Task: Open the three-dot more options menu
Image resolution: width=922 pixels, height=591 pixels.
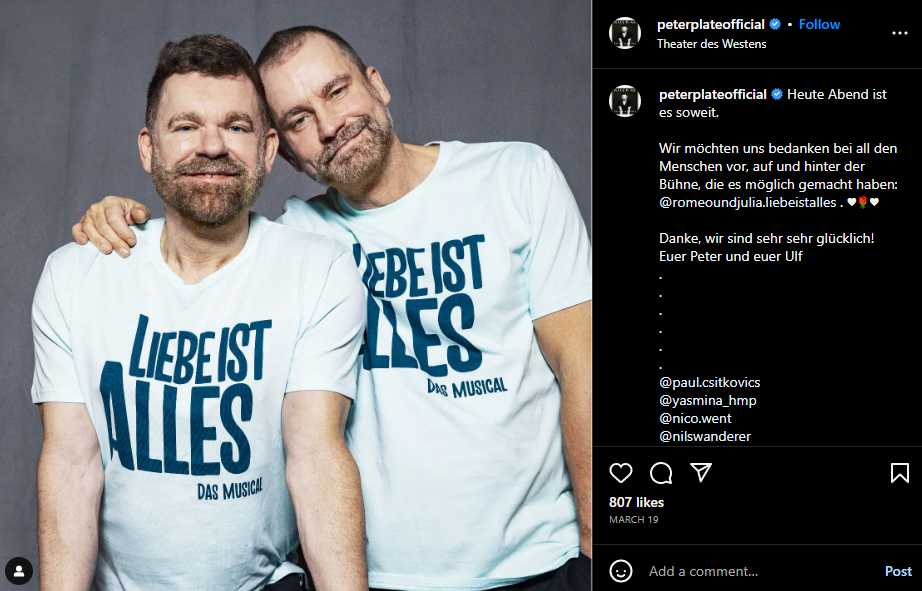Action: click(x=900, y=33)
